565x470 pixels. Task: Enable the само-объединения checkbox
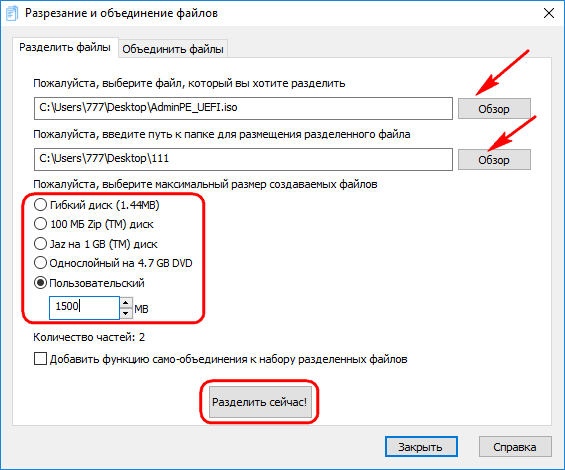click(x=40, y=359)
